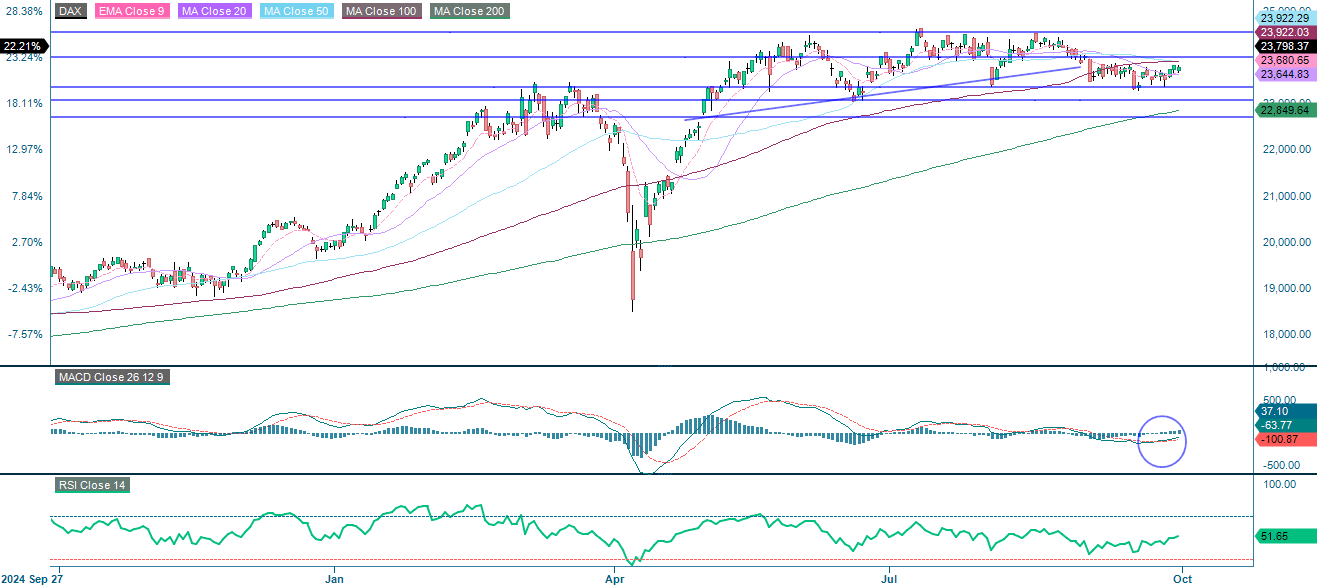Click the MA Close 20 indicator label

(x=213, y=13)
